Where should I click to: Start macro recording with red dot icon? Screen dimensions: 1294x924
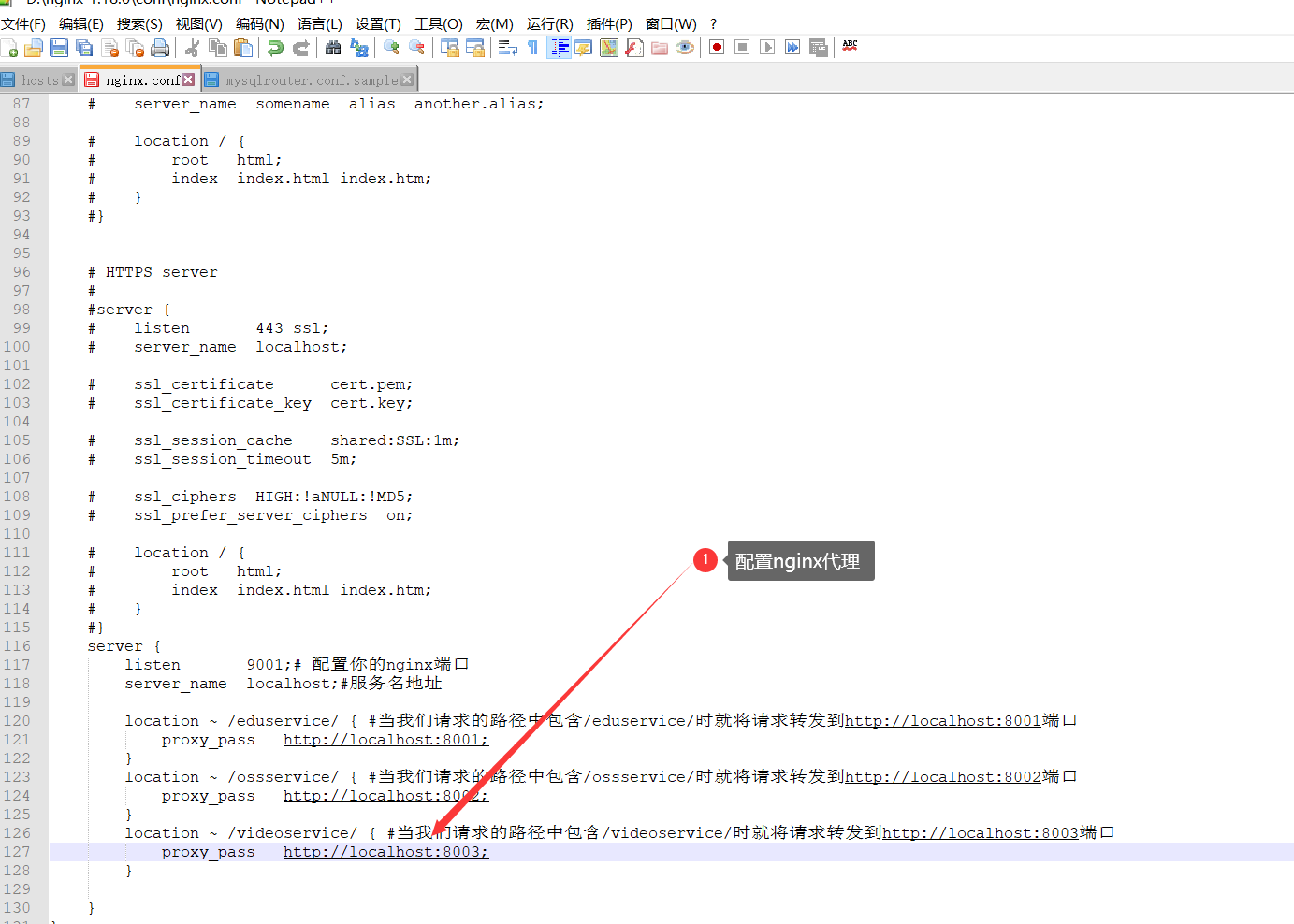[717, 48]
